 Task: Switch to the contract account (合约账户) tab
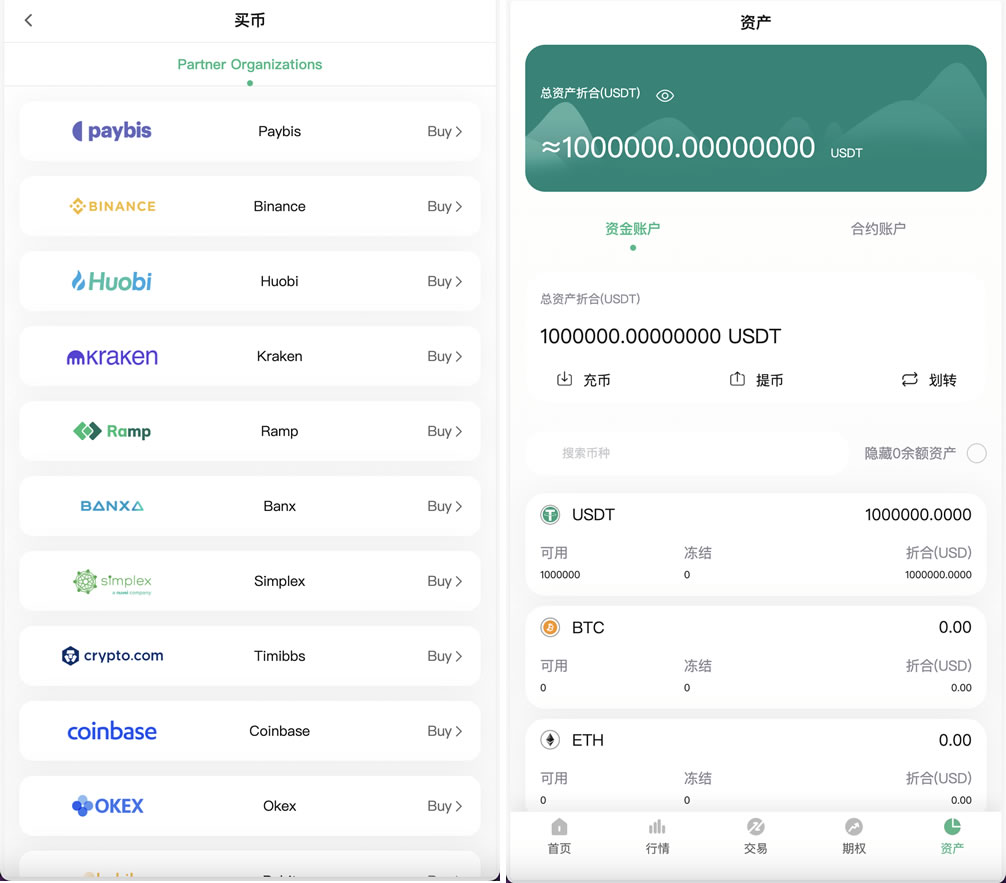(x=878, y=229)
